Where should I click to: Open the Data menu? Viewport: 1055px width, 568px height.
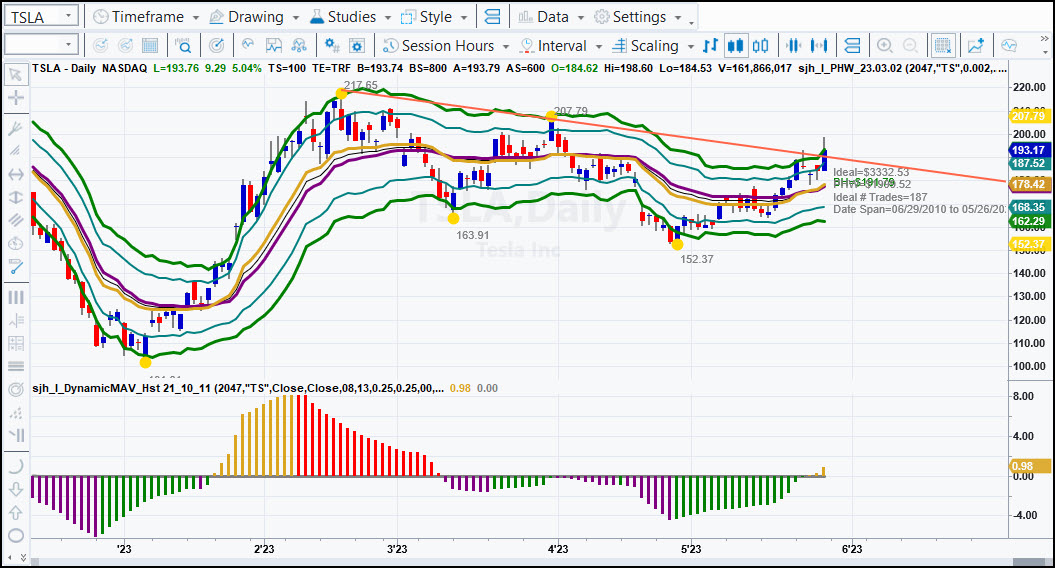coord(544,17)
